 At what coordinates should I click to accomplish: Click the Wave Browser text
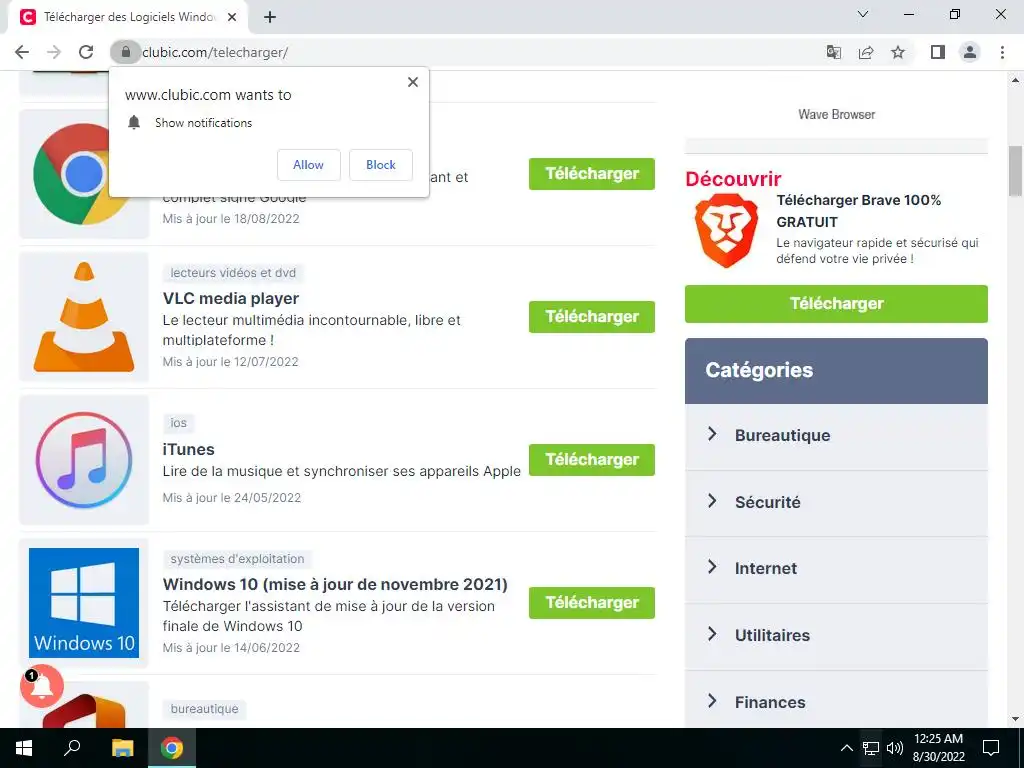click(837, 114)
